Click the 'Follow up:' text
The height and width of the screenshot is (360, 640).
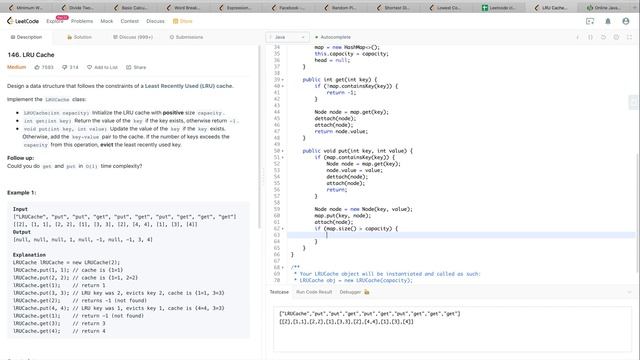tap(20, 158)
